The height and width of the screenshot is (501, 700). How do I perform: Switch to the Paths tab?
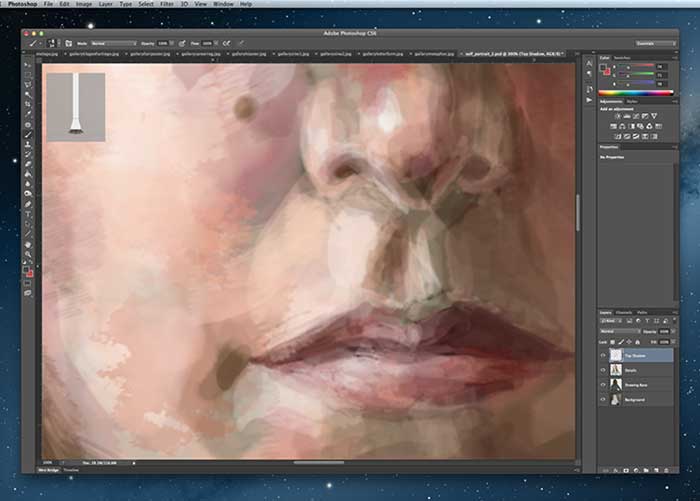pos(642,313)
